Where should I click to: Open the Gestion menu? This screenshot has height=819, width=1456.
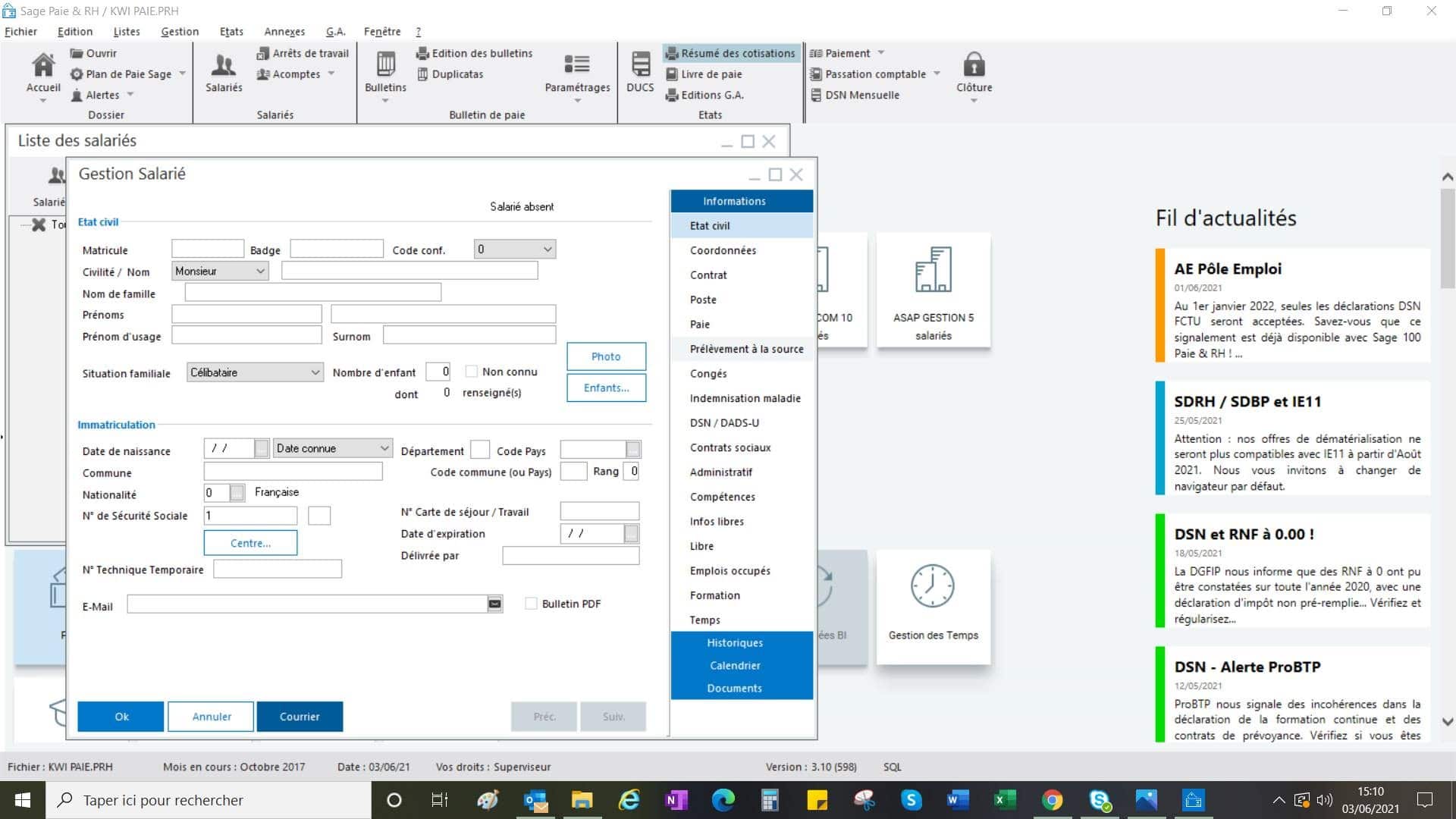[x=180, y=31]
